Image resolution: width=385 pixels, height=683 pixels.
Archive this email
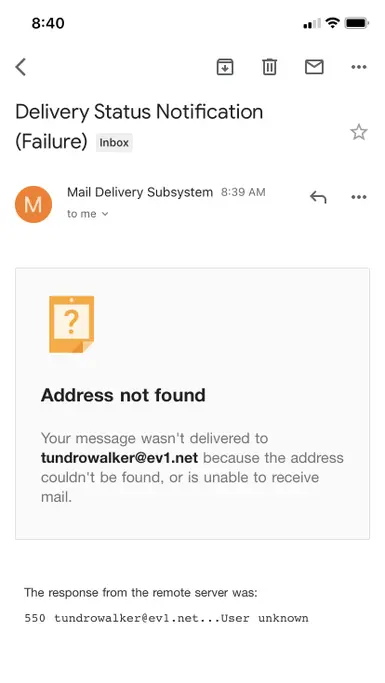225,67
